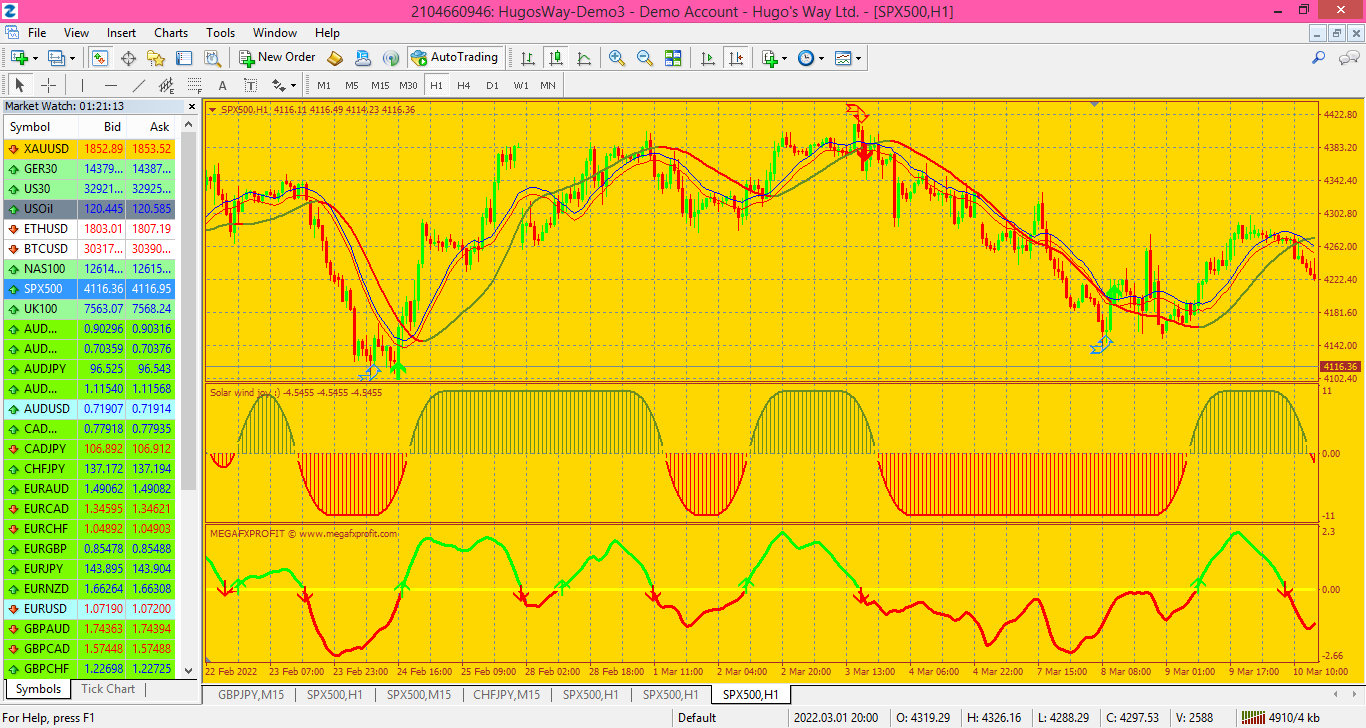This screenshot has height=728, width=1366.
Task: Switch chart to line chart mode
Action: click(x=583, y=58)
